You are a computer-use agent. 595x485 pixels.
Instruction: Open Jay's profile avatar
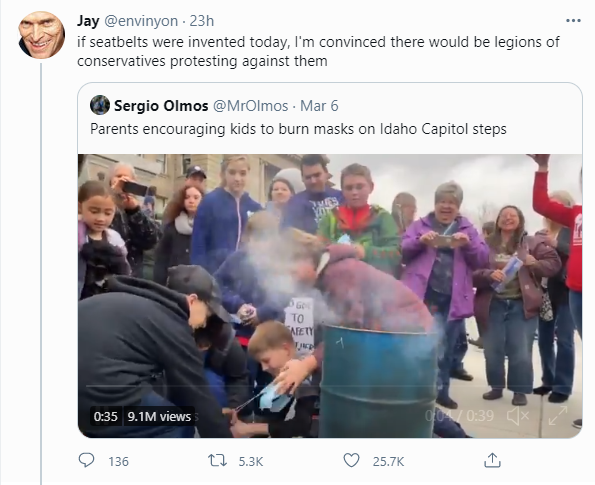41,35
